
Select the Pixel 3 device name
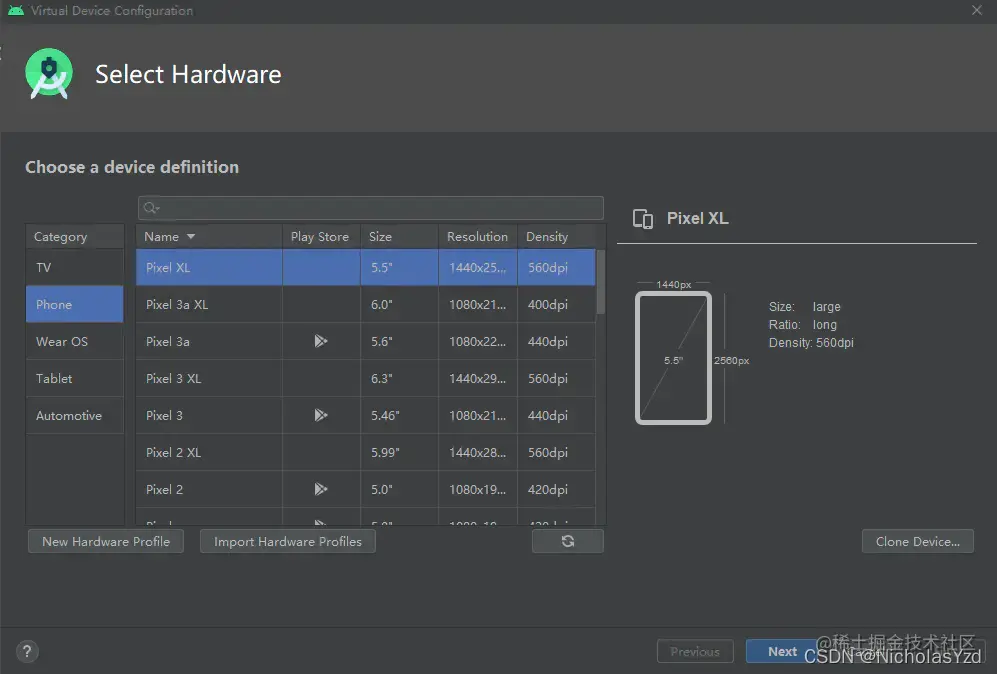pyautogui.click(x=164, y=415)
